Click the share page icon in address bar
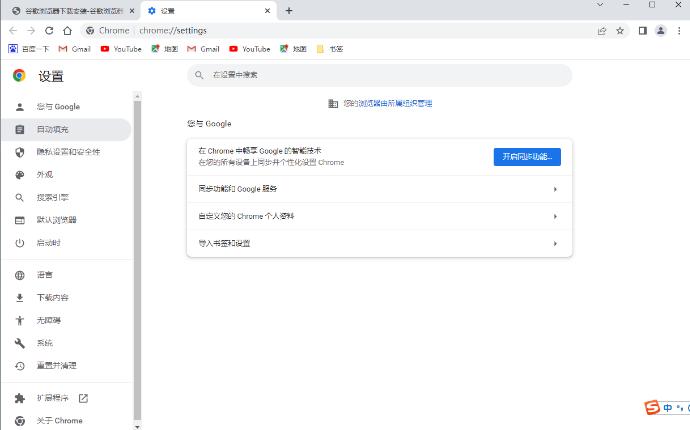The height and width of the screenshot is (430, 690). coord(602,31)
